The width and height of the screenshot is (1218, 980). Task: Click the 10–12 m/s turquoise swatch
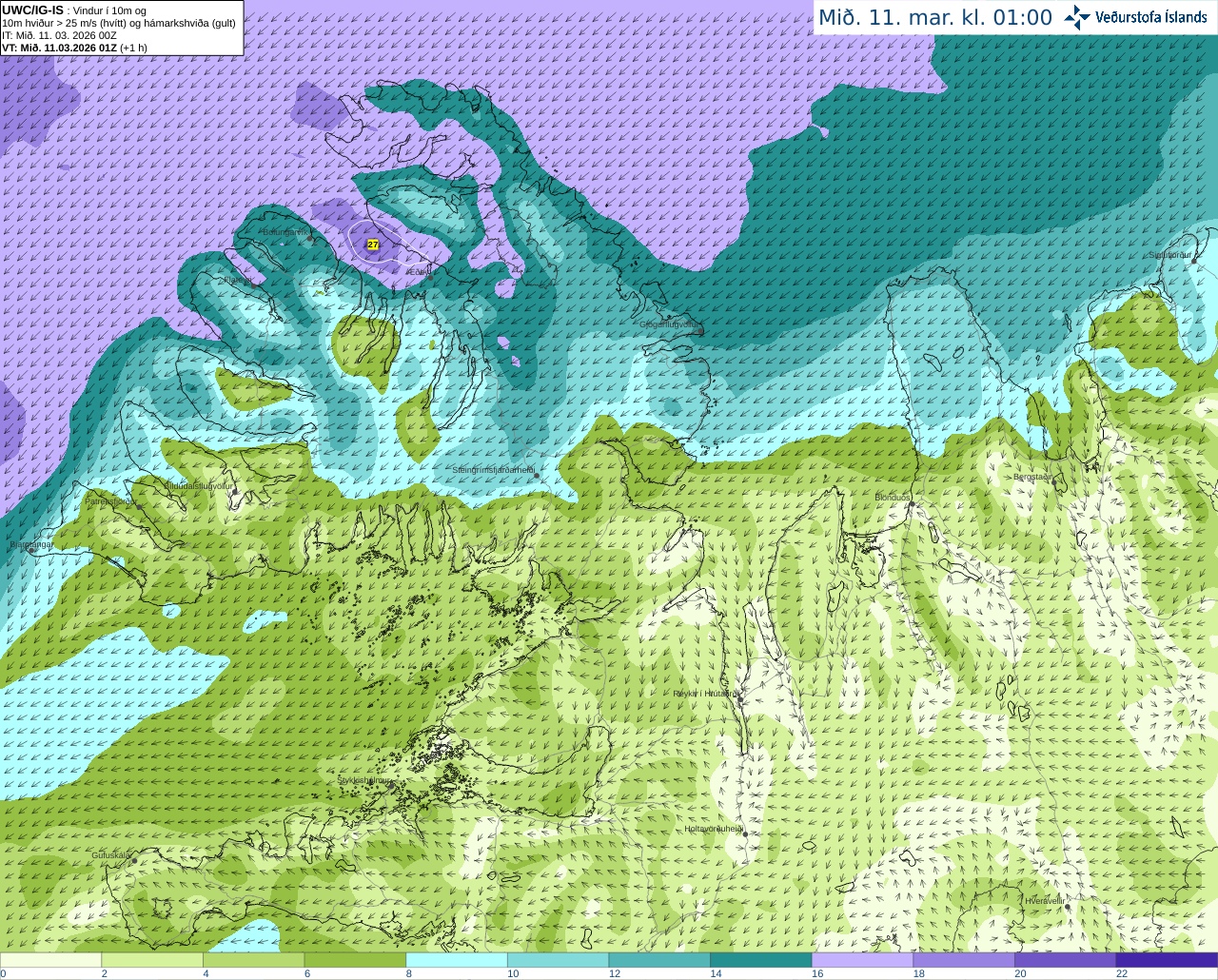click(x=558, y=960)
